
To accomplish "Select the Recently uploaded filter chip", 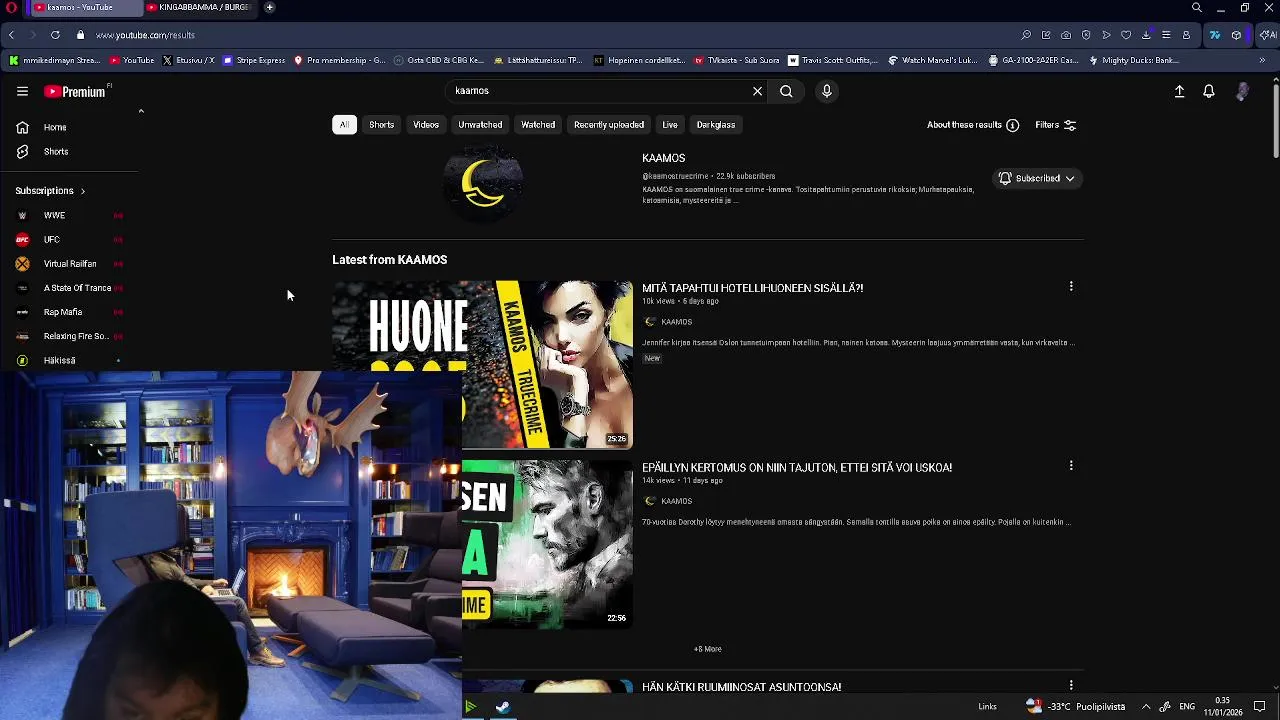I will 609,125.
